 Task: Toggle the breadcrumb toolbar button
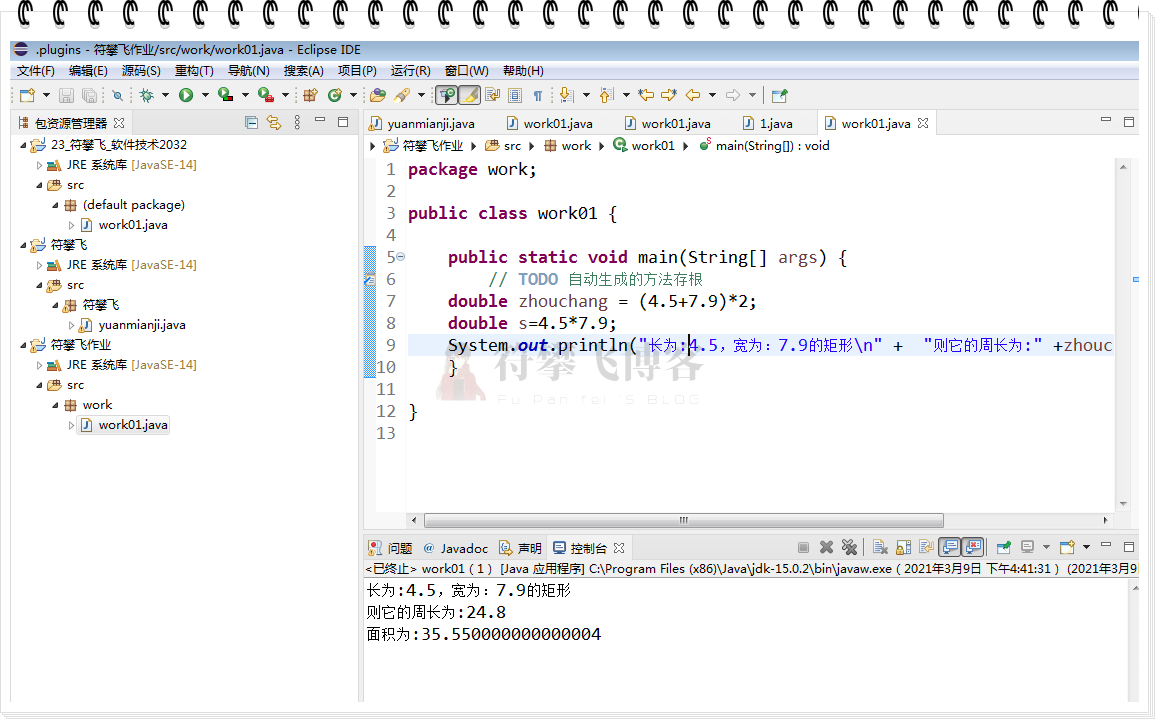point(446,95)
